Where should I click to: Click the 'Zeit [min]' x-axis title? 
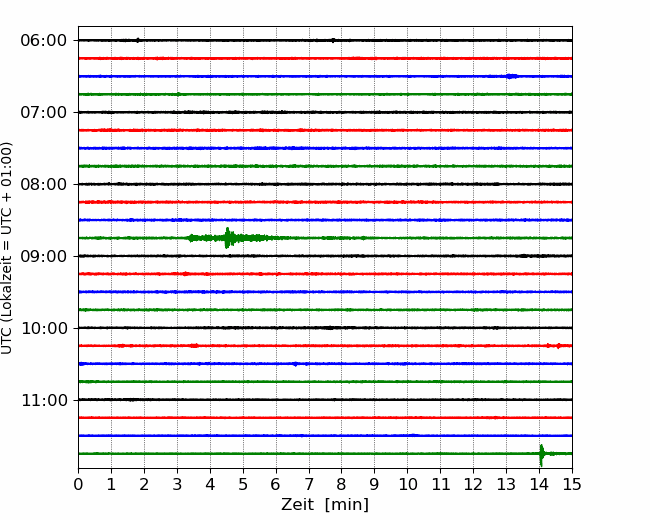coord(325,505)
